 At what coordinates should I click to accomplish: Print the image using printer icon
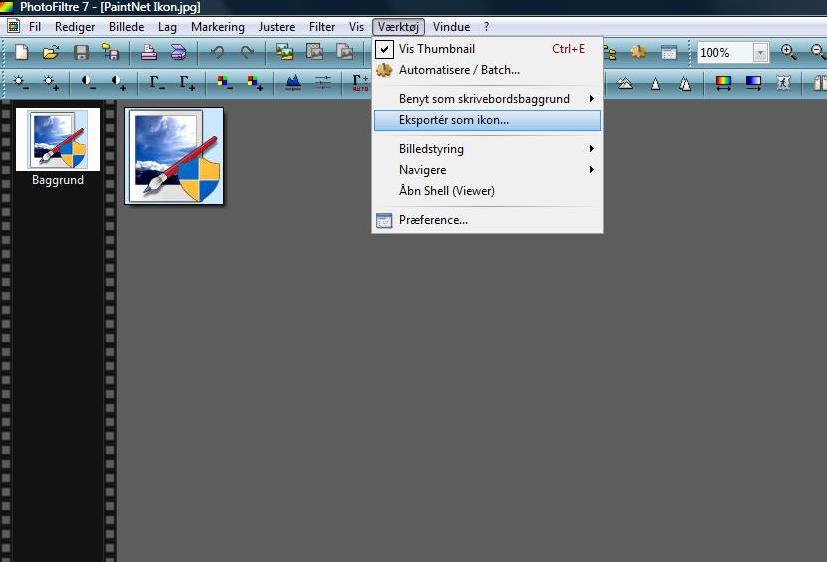149,52
